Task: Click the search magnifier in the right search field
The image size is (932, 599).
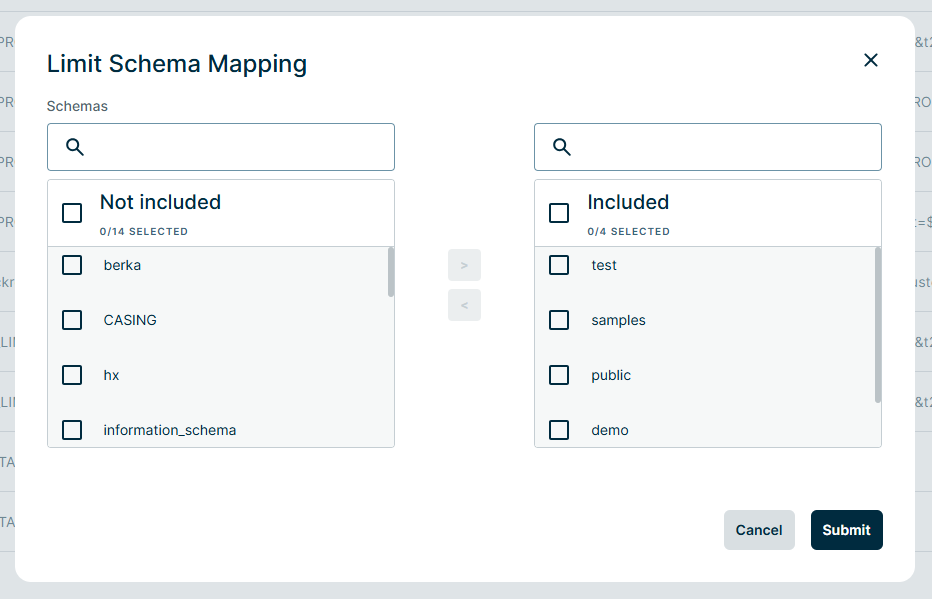Action: tap(561, 146)
